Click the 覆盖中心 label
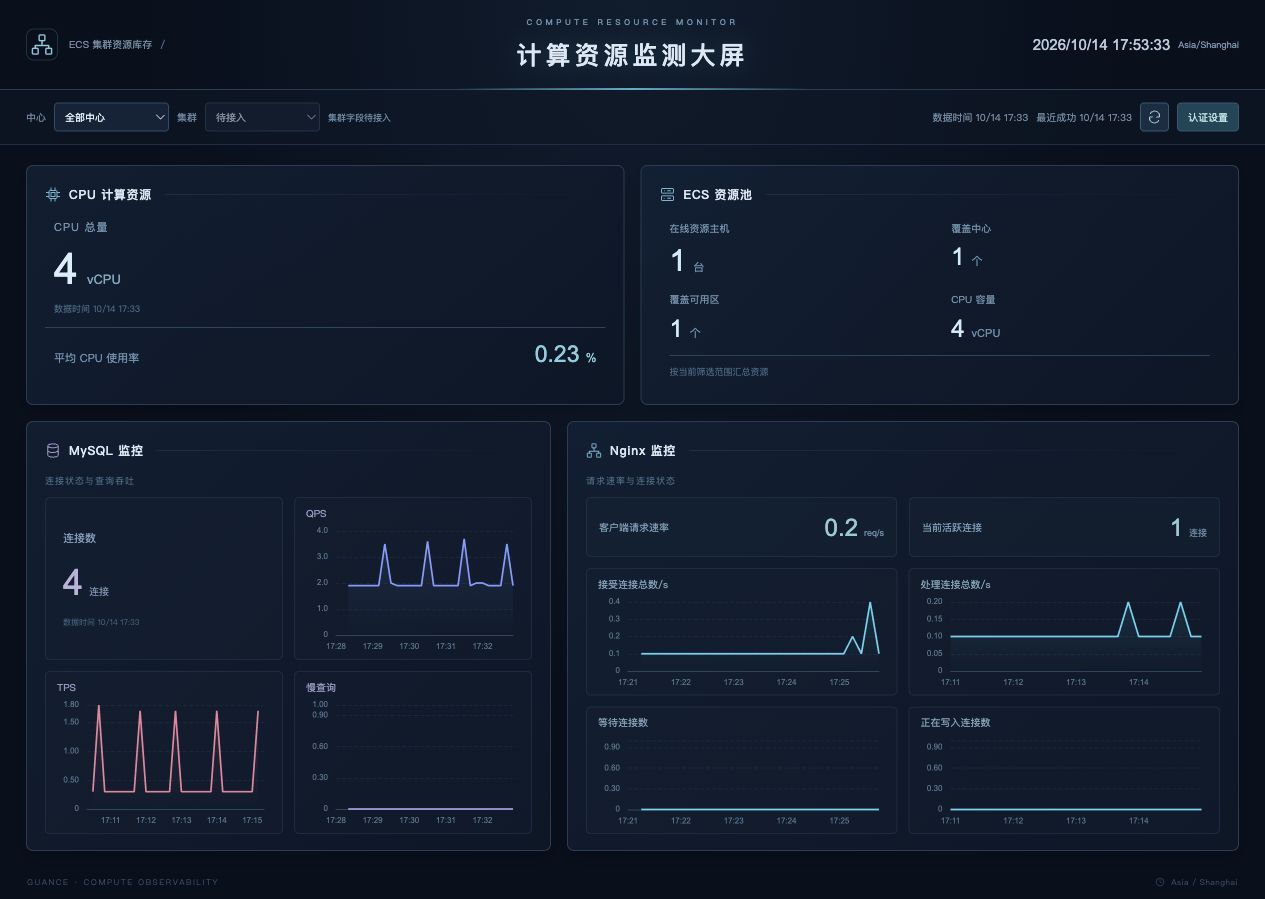The width and height of the screenshot is (1265, 899). click(x=971, y=229)
